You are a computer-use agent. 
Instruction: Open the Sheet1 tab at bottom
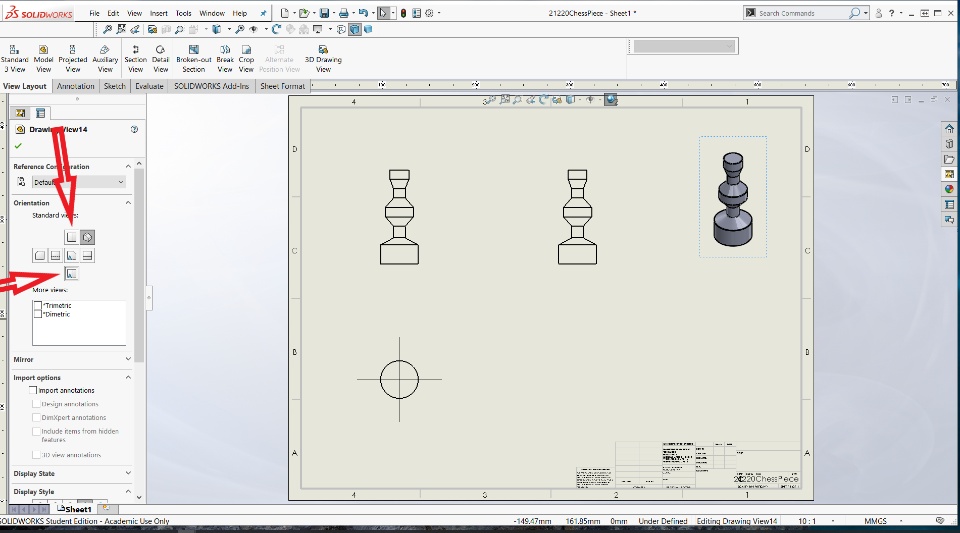[76, 509]
